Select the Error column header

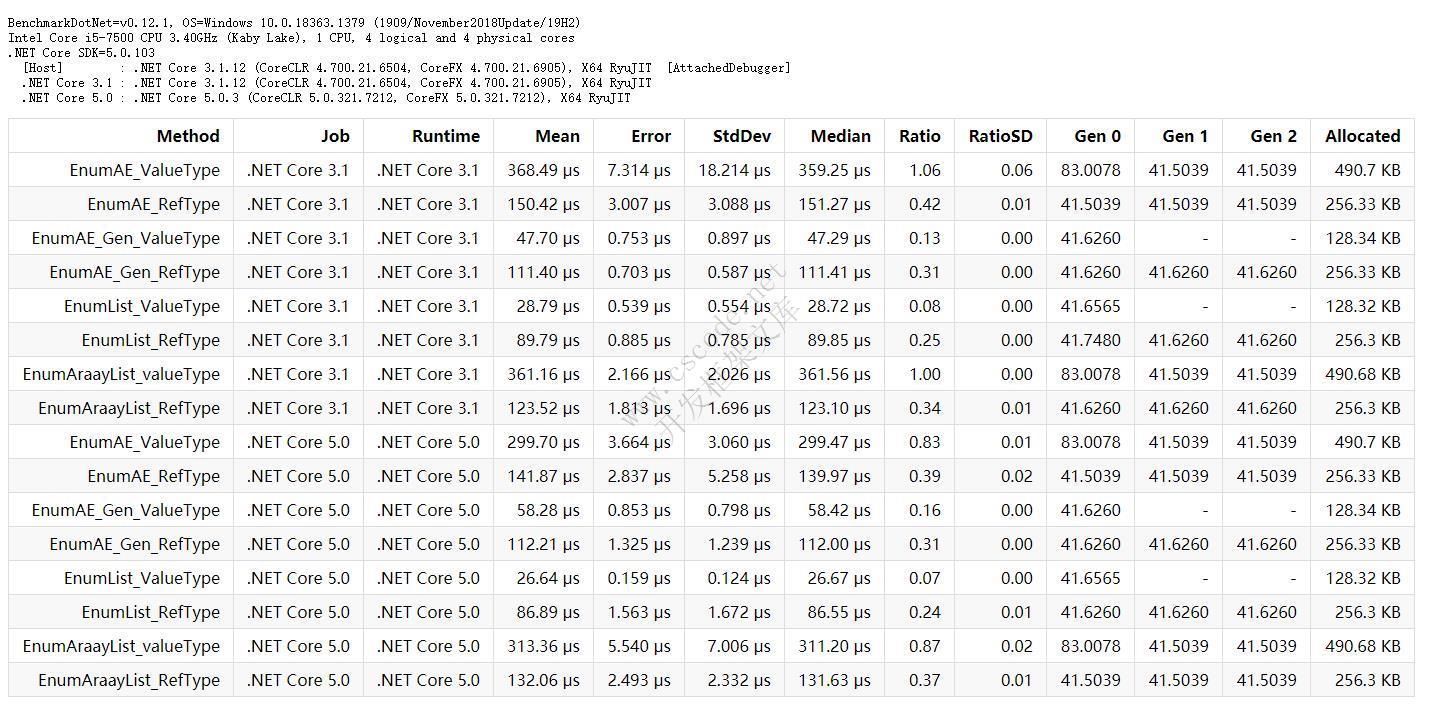[x=650, y=136]
